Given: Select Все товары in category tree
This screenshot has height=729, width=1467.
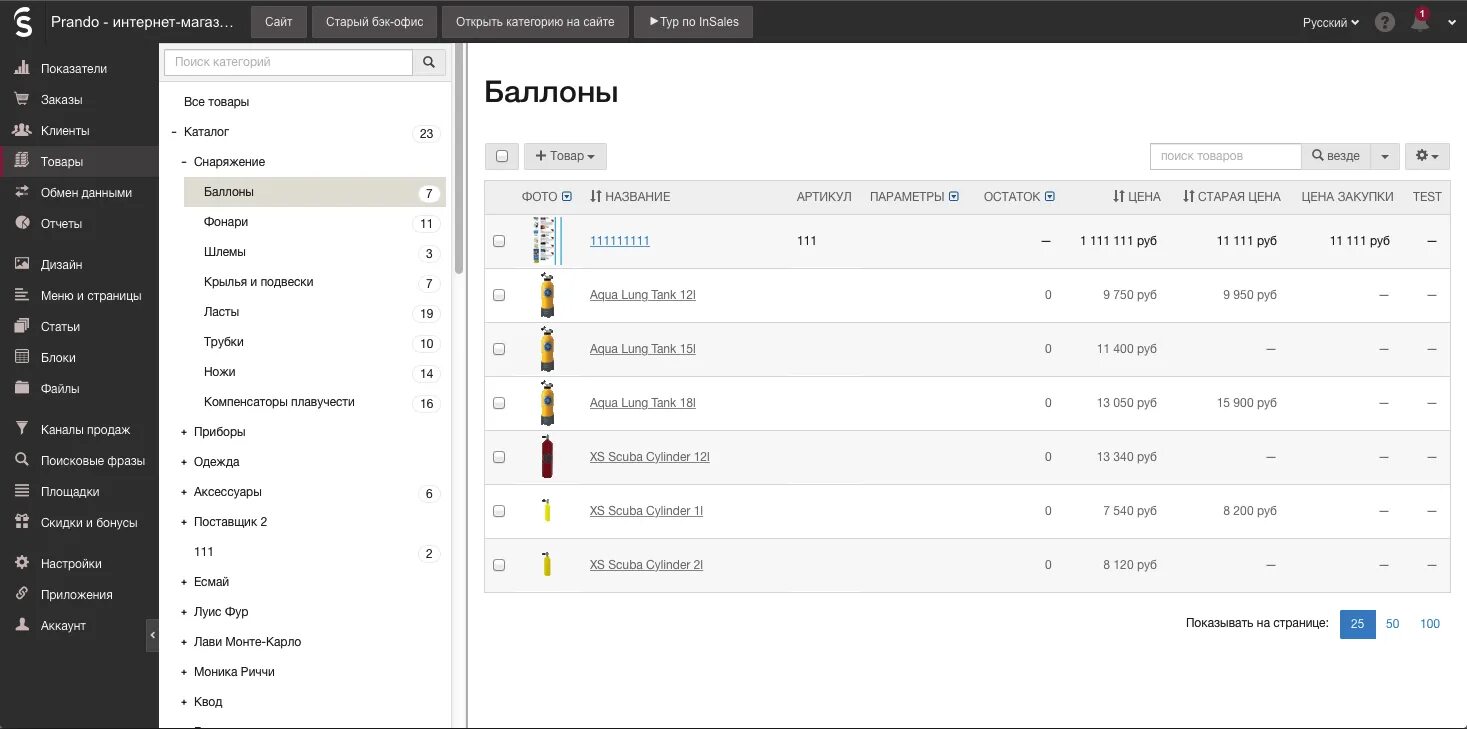Looking at the screenshot, I should (x=217, y=102).
